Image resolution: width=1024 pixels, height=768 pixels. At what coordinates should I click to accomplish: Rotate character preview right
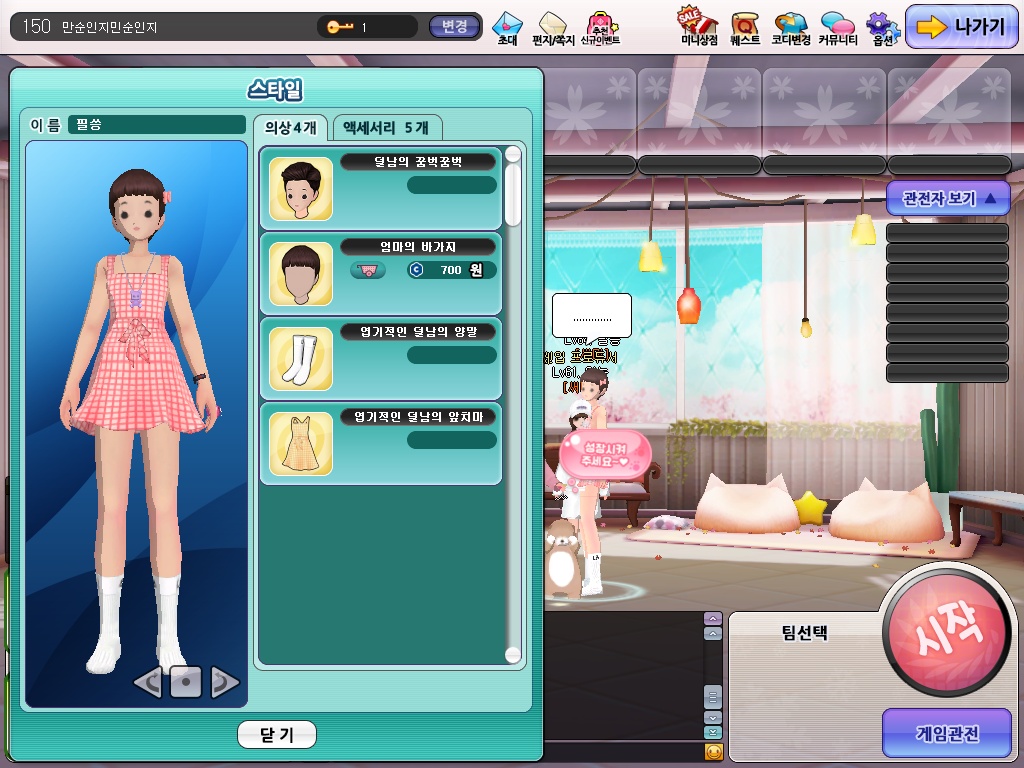coord(224,683)
